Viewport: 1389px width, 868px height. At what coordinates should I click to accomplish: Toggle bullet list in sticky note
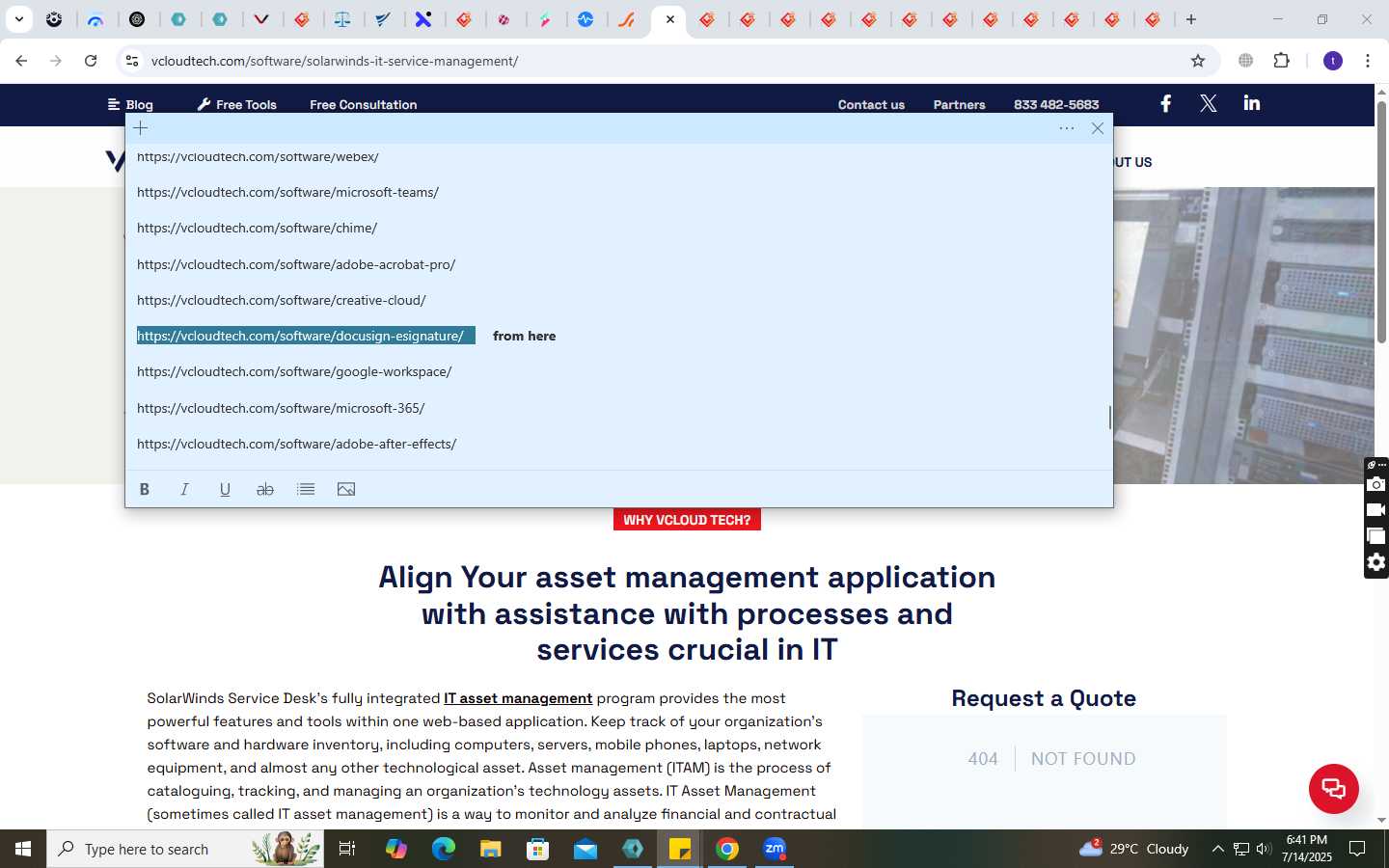306,489
